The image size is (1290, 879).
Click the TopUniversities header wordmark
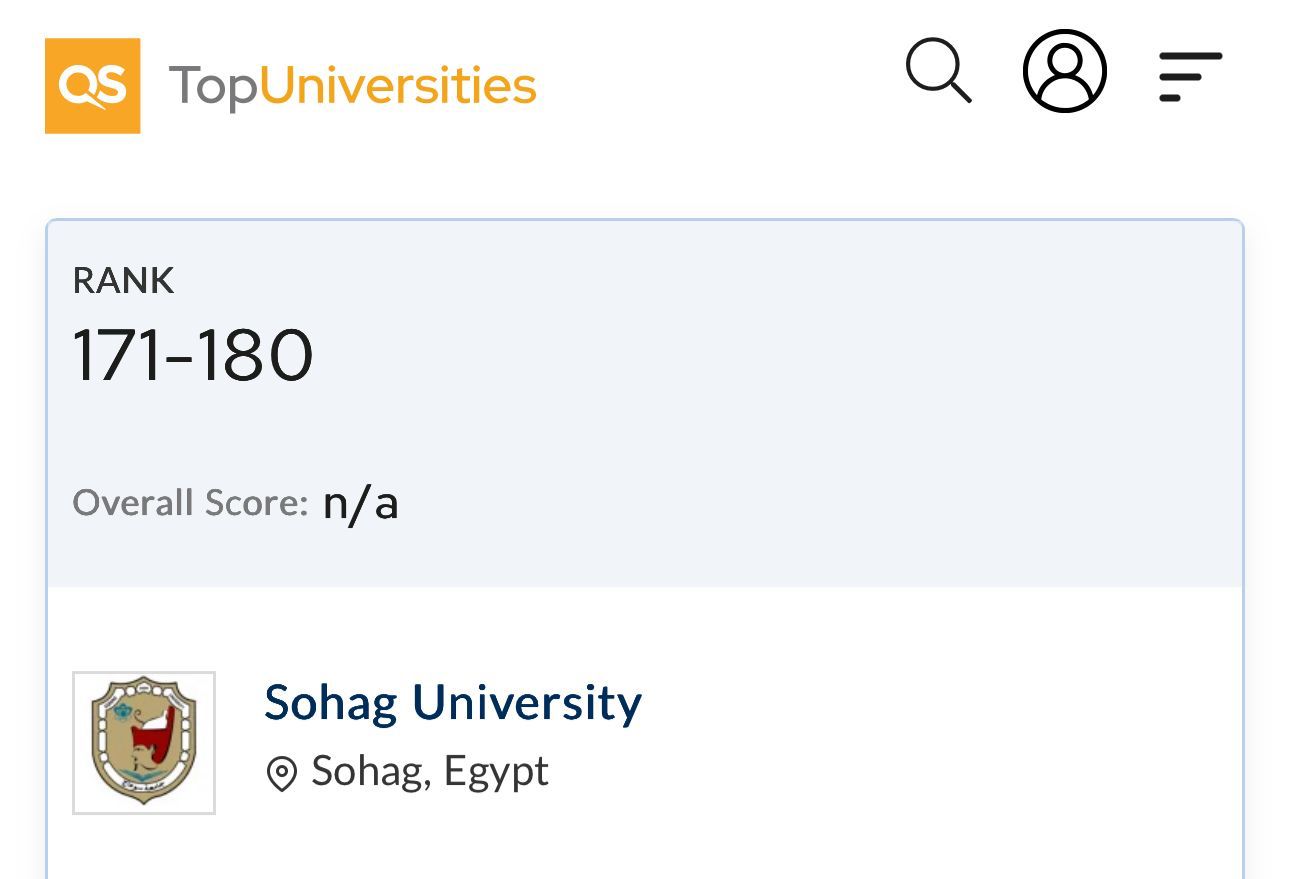(x=353, y=85)
